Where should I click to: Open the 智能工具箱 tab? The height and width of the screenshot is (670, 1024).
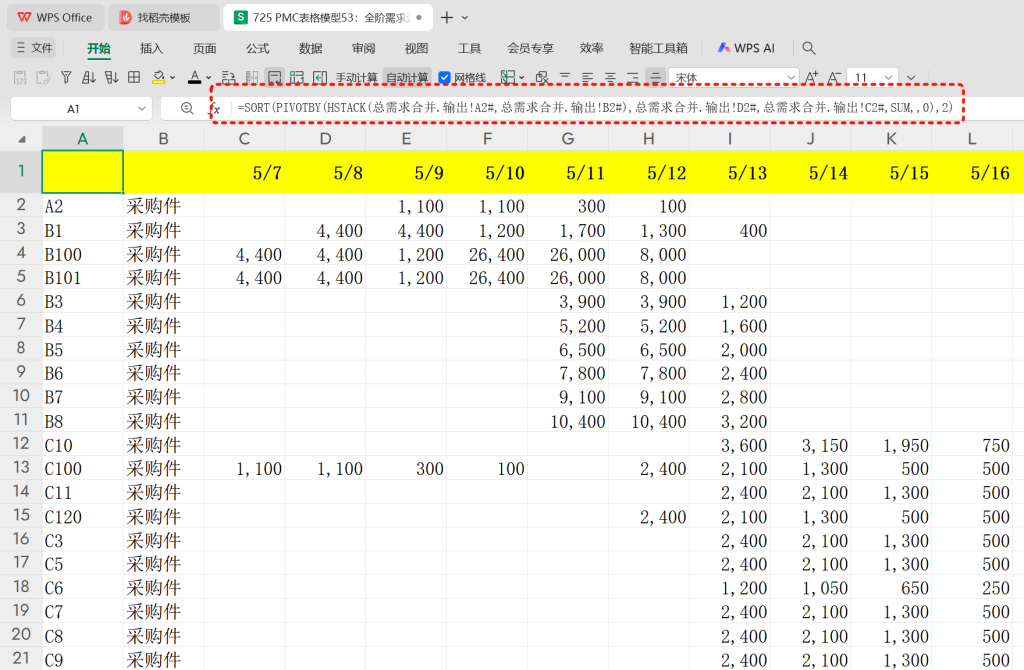pos(658,48)
